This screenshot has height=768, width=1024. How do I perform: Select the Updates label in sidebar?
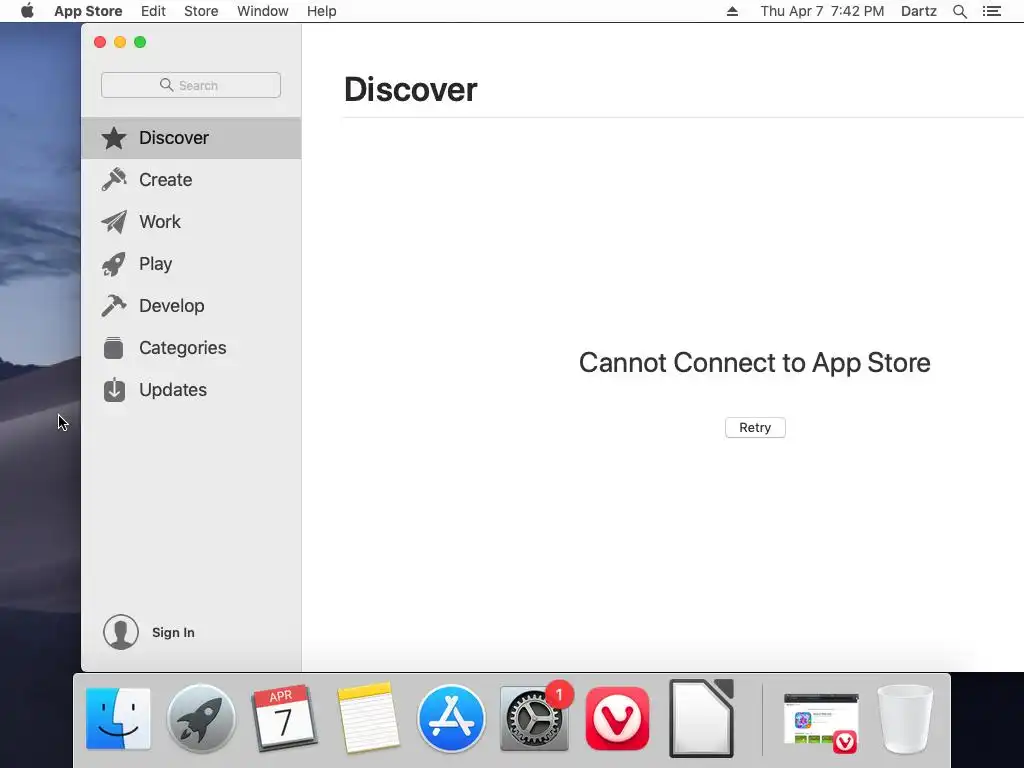click(x=173, y=390)
